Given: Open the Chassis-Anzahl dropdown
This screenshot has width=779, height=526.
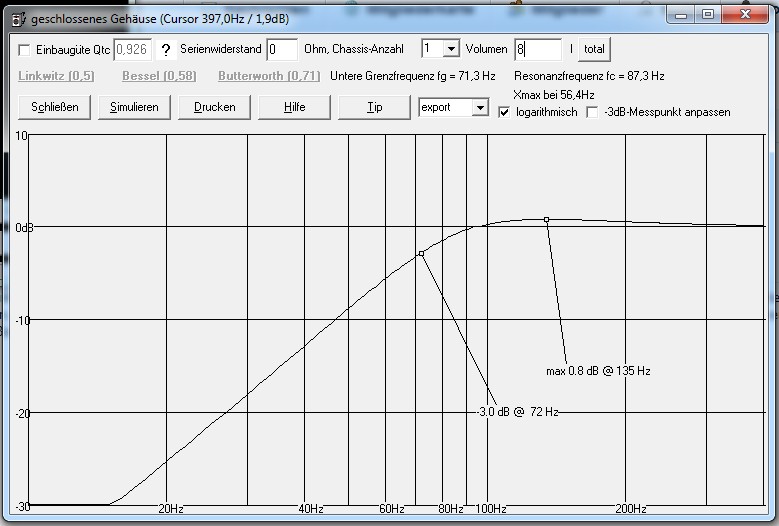Looking at the screenshot, I should pos(450,49).
